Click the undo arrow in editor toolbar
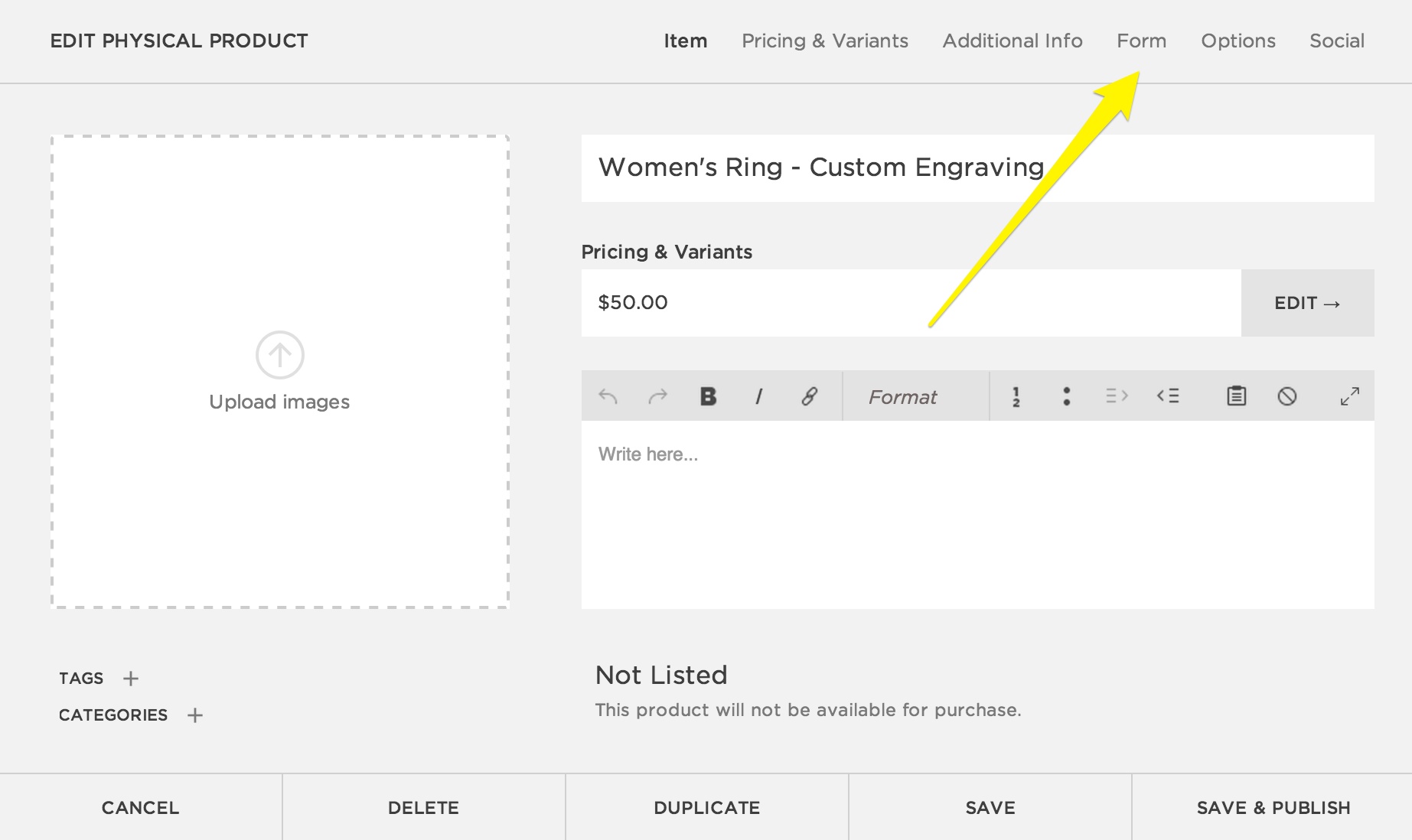The width and height of the screenshot is (1412, 840). click(x=608, y=396)
